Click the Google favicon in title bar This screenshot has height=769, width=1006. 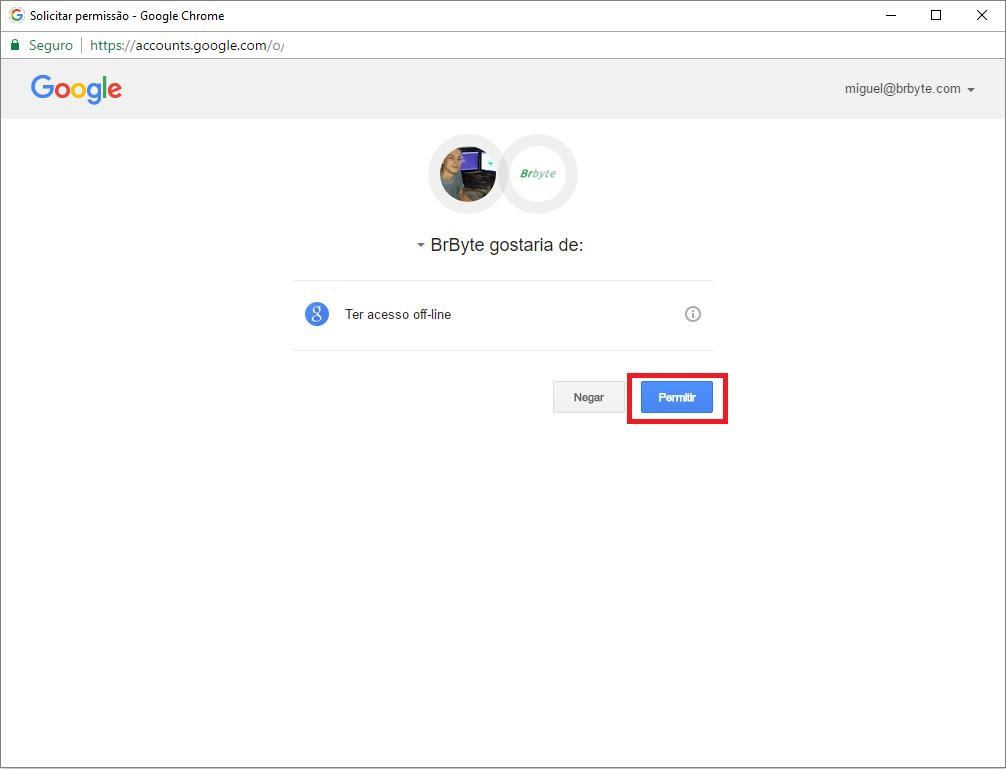point(16,16)
